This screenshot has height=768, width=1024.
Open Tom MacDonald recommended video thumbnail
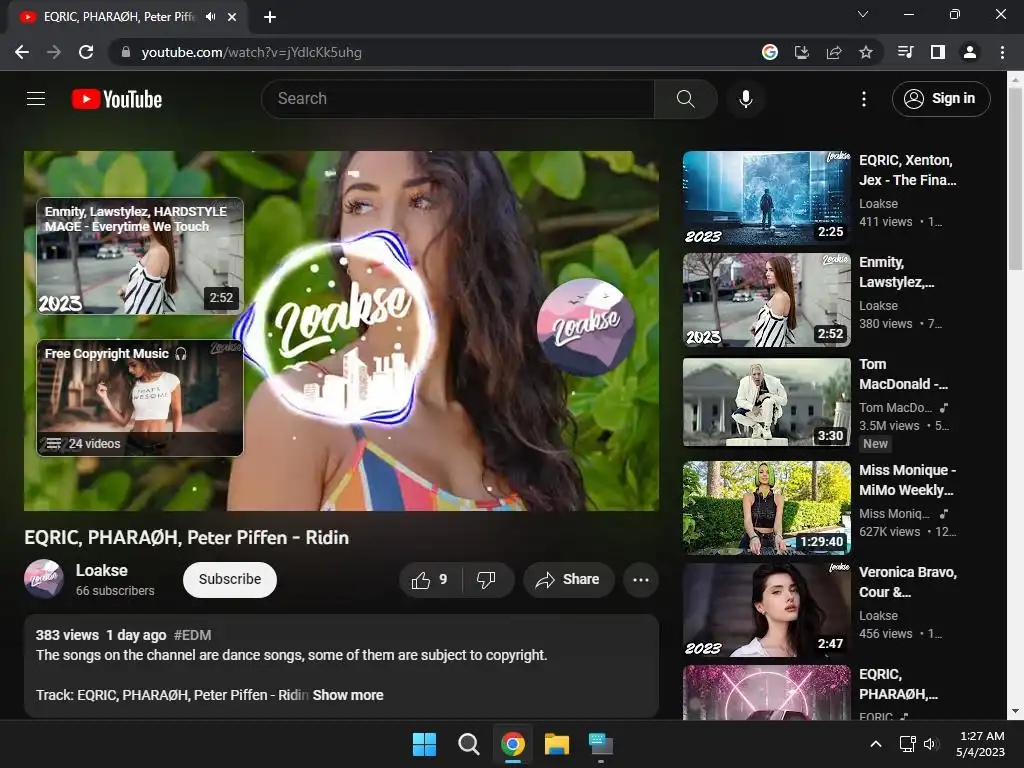767,402
